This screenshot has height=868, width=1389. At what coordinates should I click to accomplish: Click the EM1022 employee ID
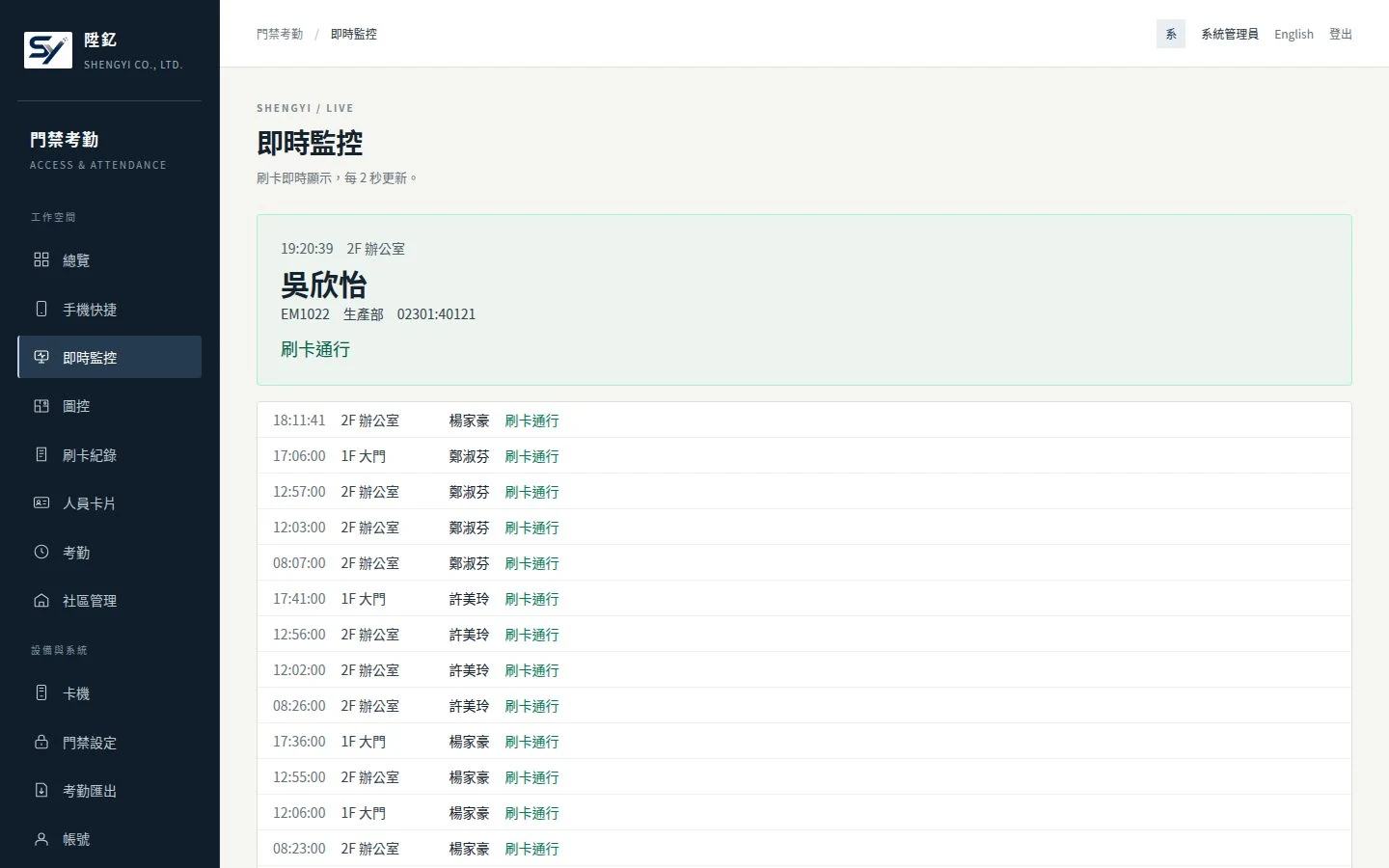pos(305,314)
